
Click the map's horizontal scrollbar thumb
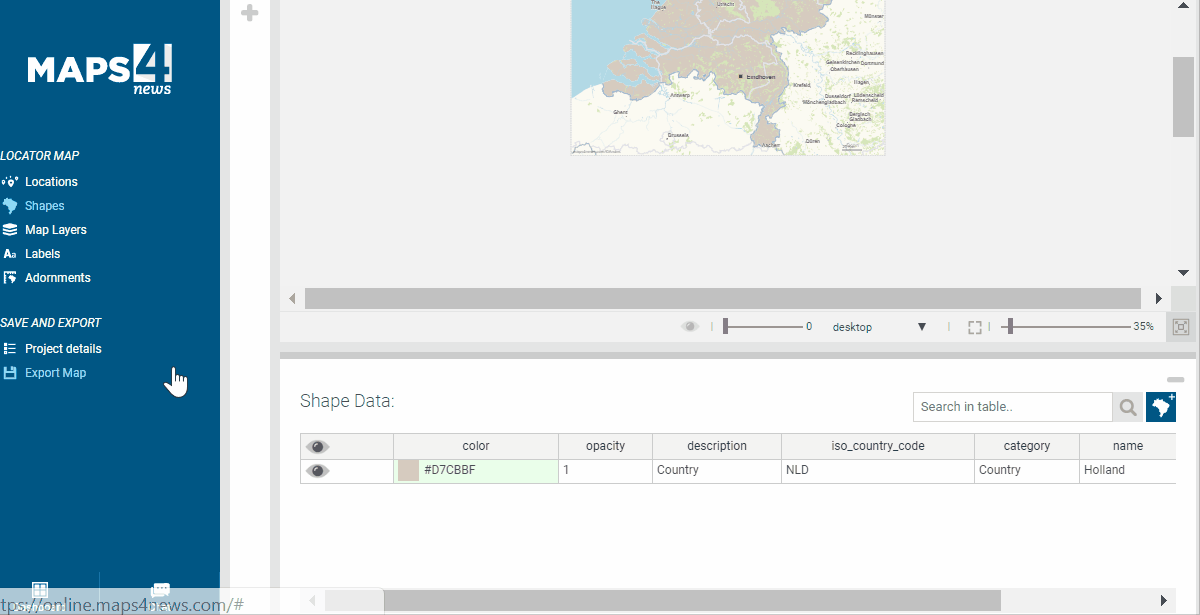coord(723,298)
